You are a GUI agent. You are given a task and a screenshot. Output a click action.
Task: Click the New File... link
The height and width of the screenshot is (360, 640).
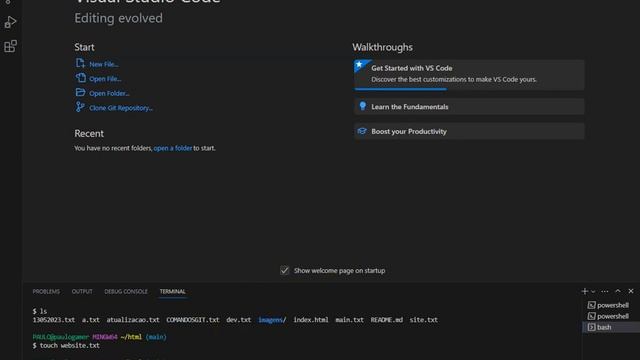tap(104, 64)
